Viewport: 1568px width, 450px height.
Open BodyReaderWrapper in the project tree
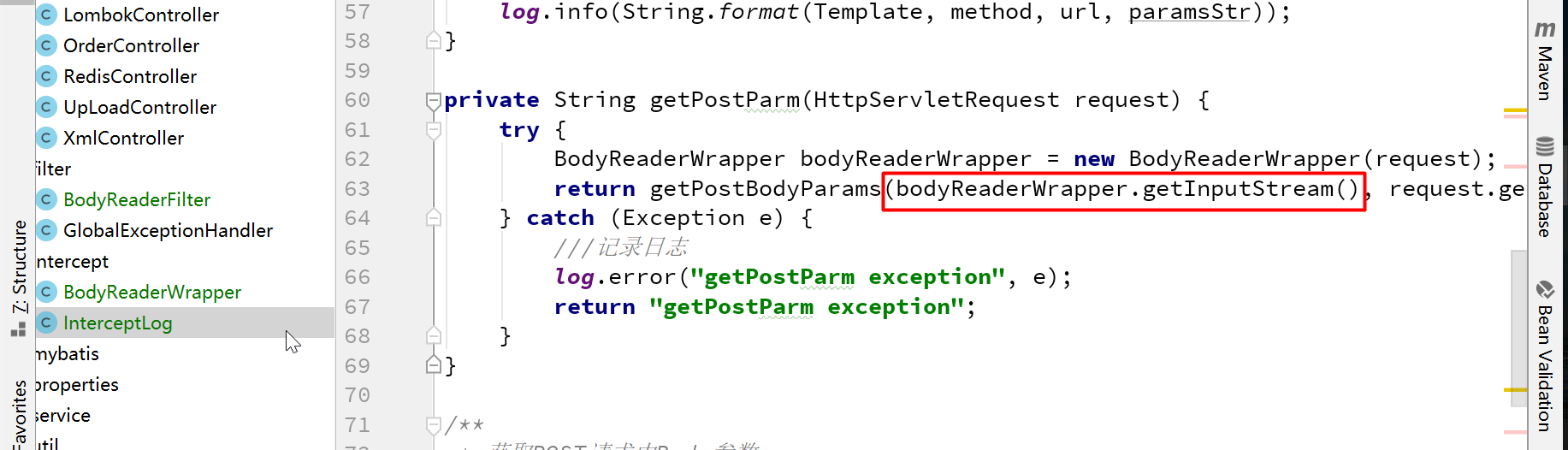pos(152,292)
